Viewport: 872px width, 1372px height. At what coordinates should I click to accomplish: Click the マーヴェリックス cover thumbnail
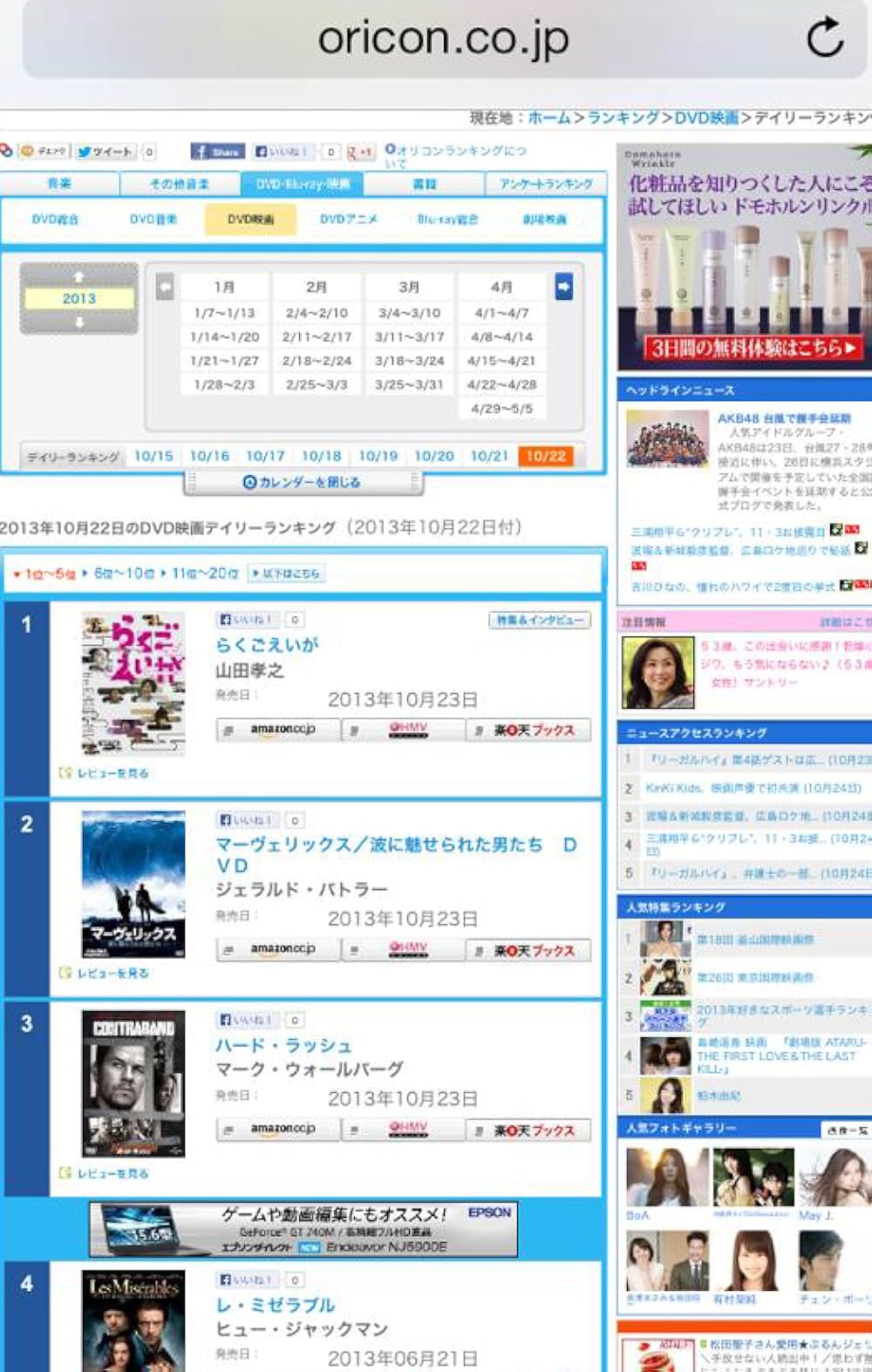pyautogui.click(x=133, y=884)
